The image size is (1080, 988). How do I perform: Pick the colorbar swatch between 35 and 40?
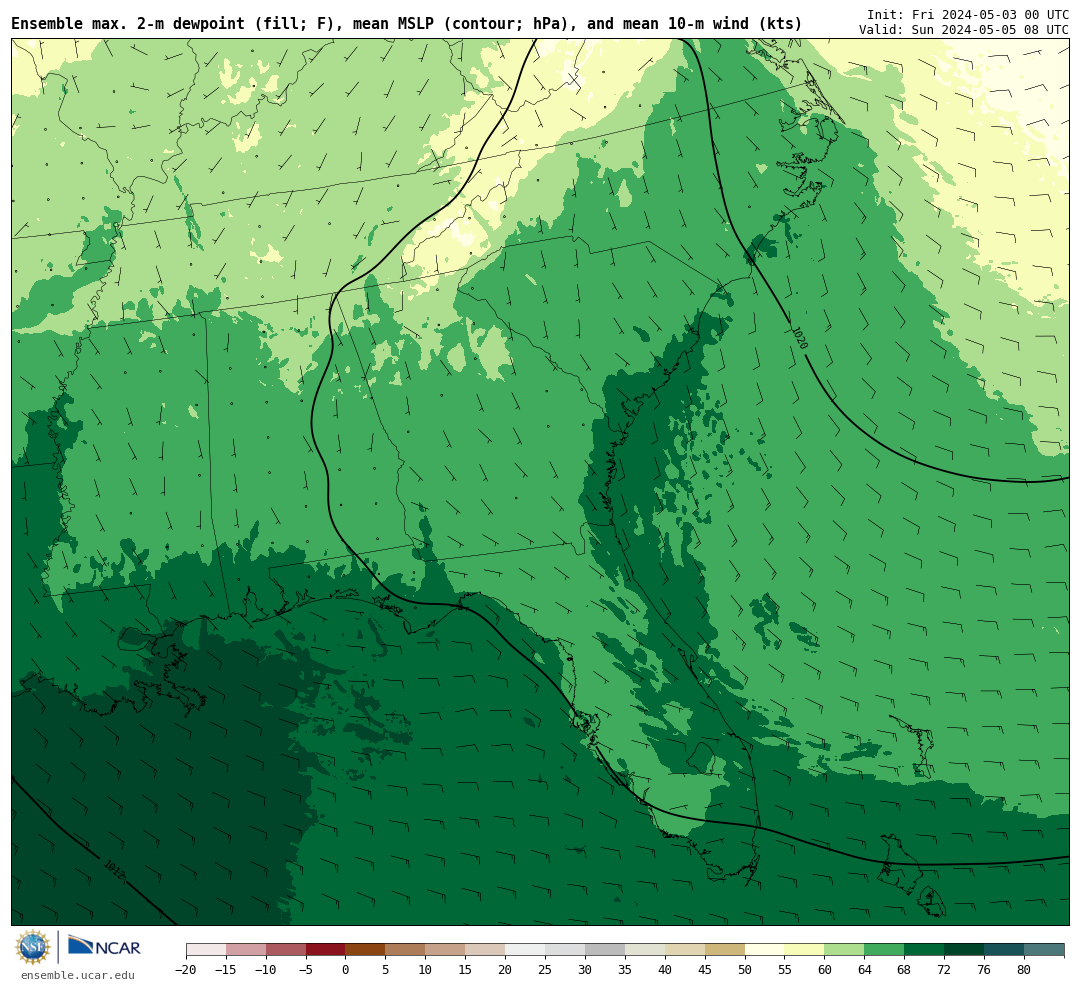coord(645,950)
